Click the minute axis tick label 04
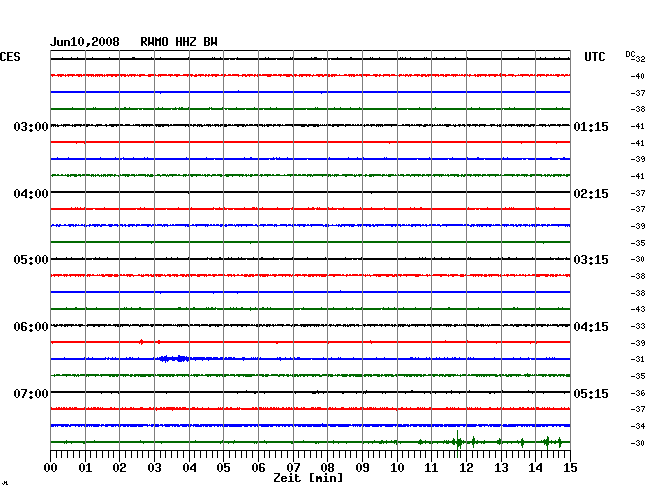650x494 pixels. point(189,468)
